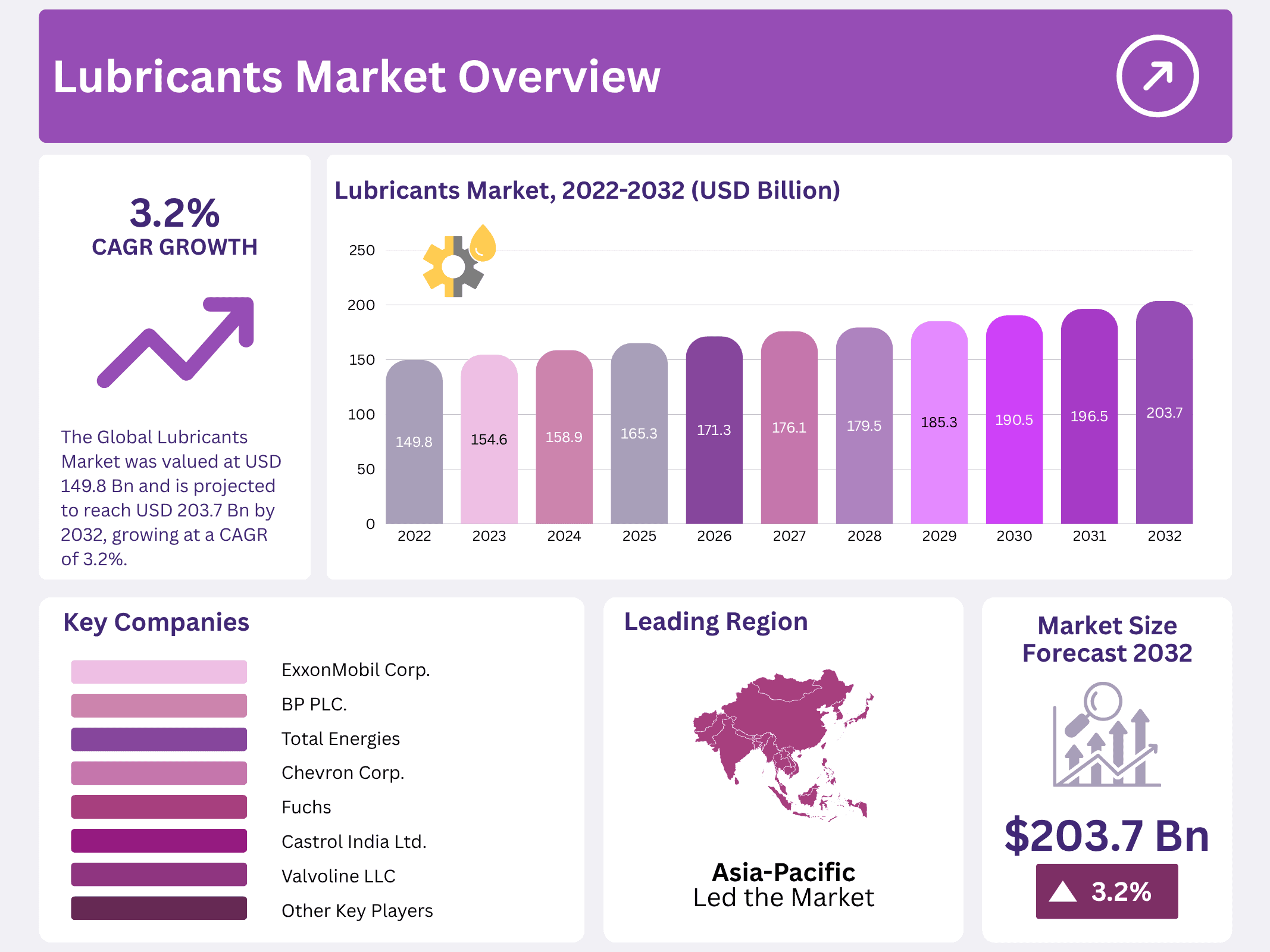Click the white triangle in 3.2% badge

1063,892
